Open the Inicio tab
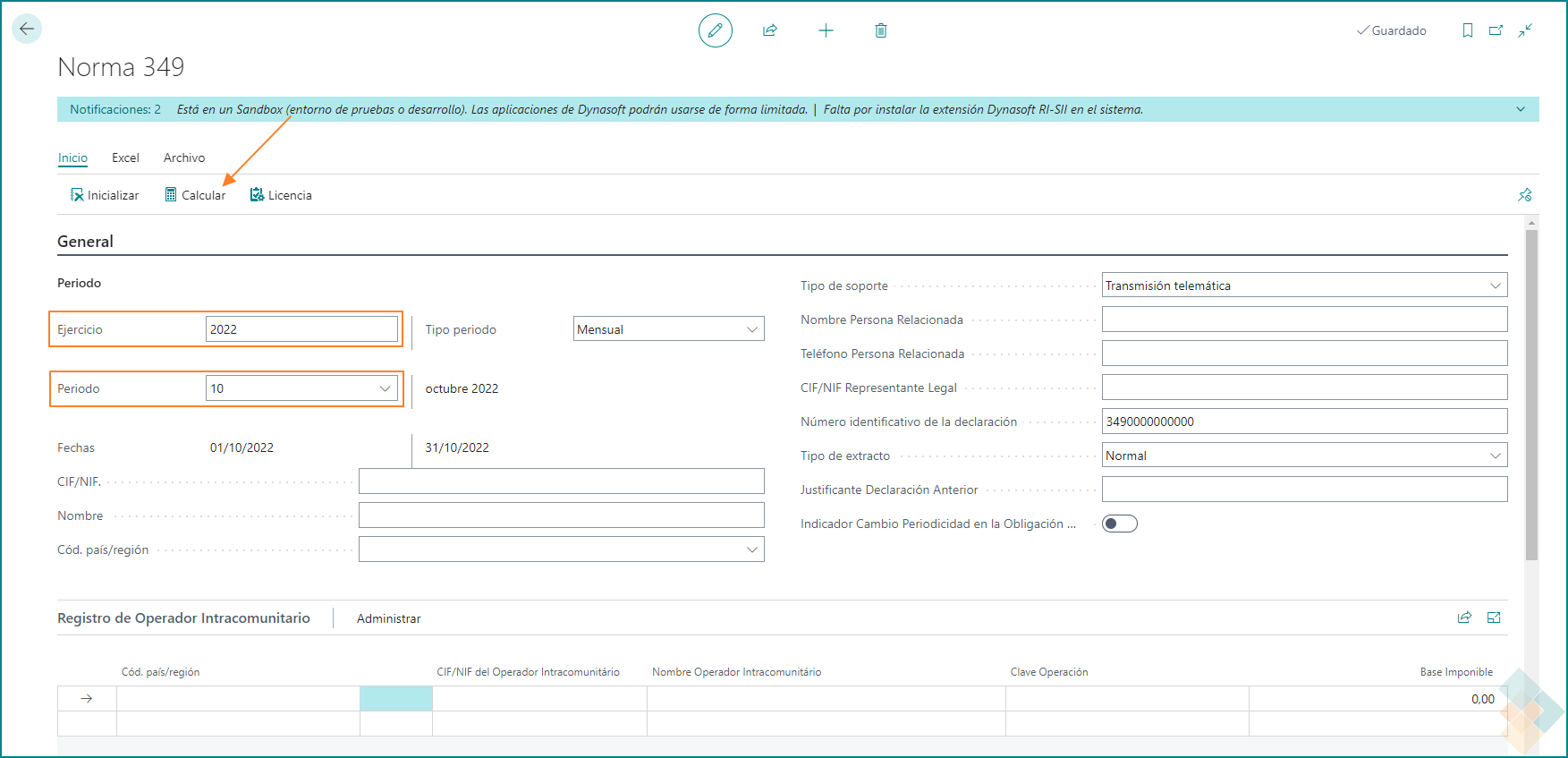Viewport: 1568px width, 758px height. (72, 158)
